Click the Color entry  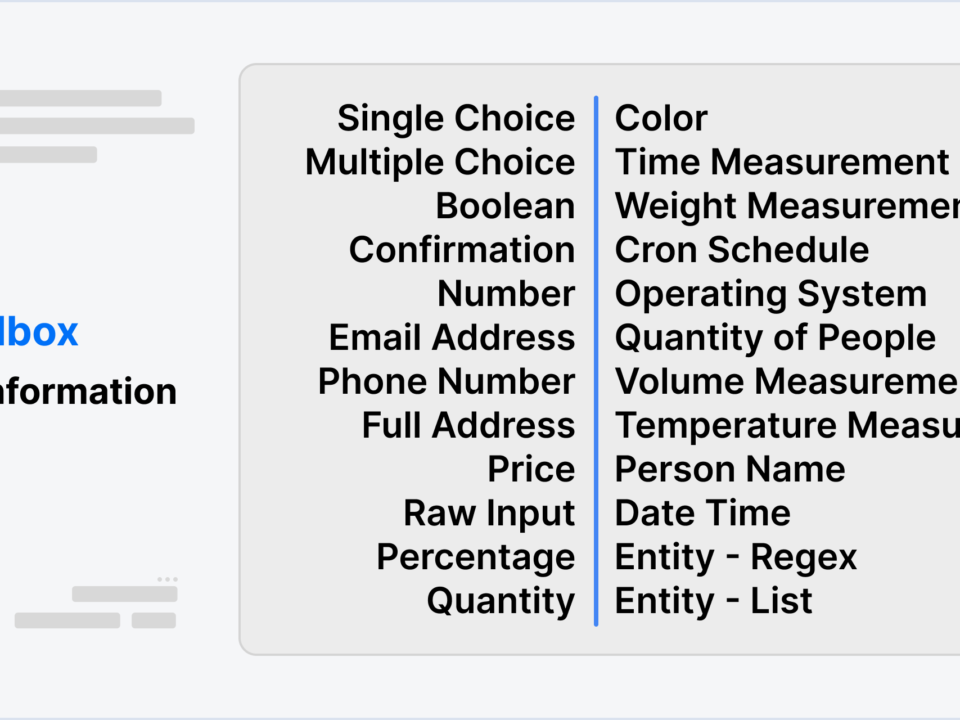(x=661, y=118)
